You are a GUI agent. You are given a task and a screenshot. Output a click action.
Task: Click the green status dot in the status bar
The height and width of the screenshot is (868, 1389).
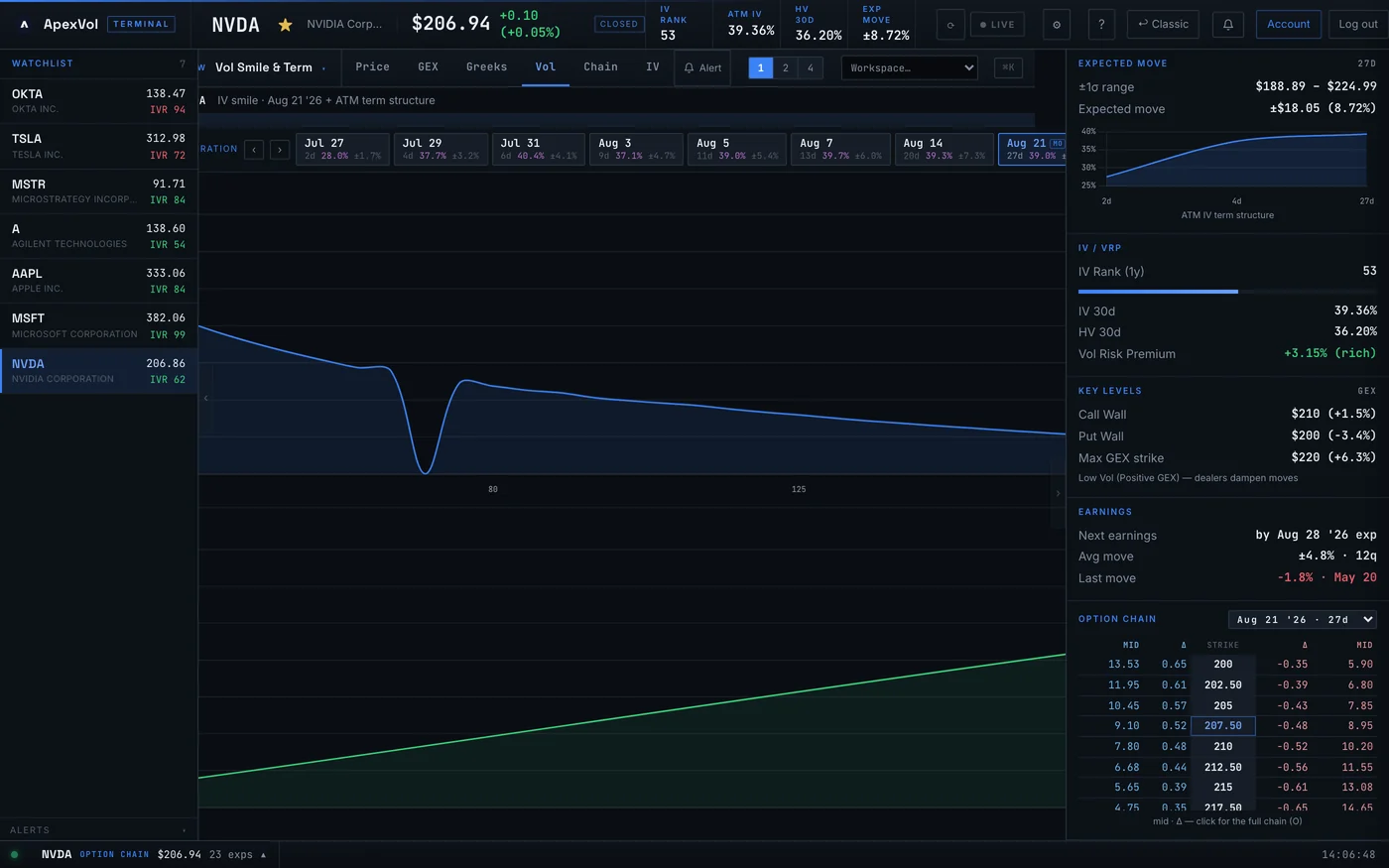14,854
